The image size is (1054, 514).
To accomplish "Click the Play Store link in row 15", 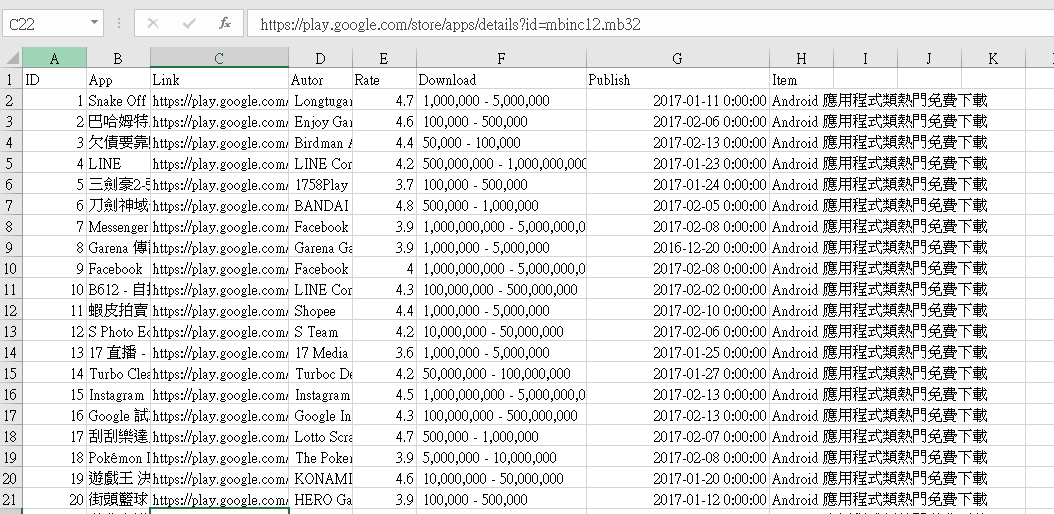I will [219, 374].
